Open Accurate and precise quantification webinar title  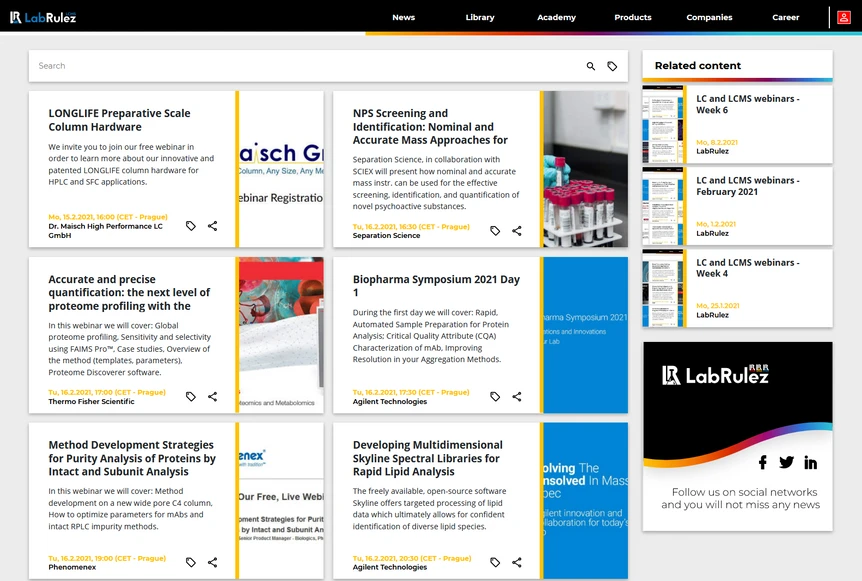click(129, 292)
